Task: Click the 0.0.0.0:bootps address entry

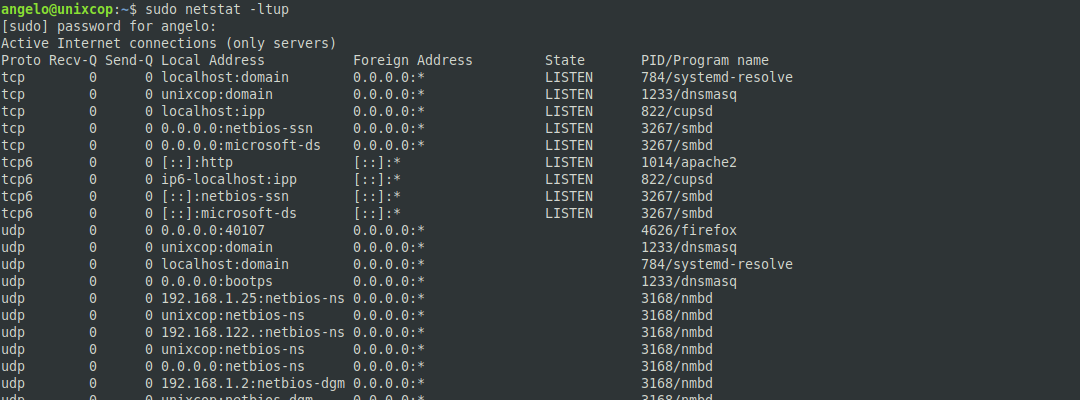Action: pyautogui.click(x=217, y=282)
